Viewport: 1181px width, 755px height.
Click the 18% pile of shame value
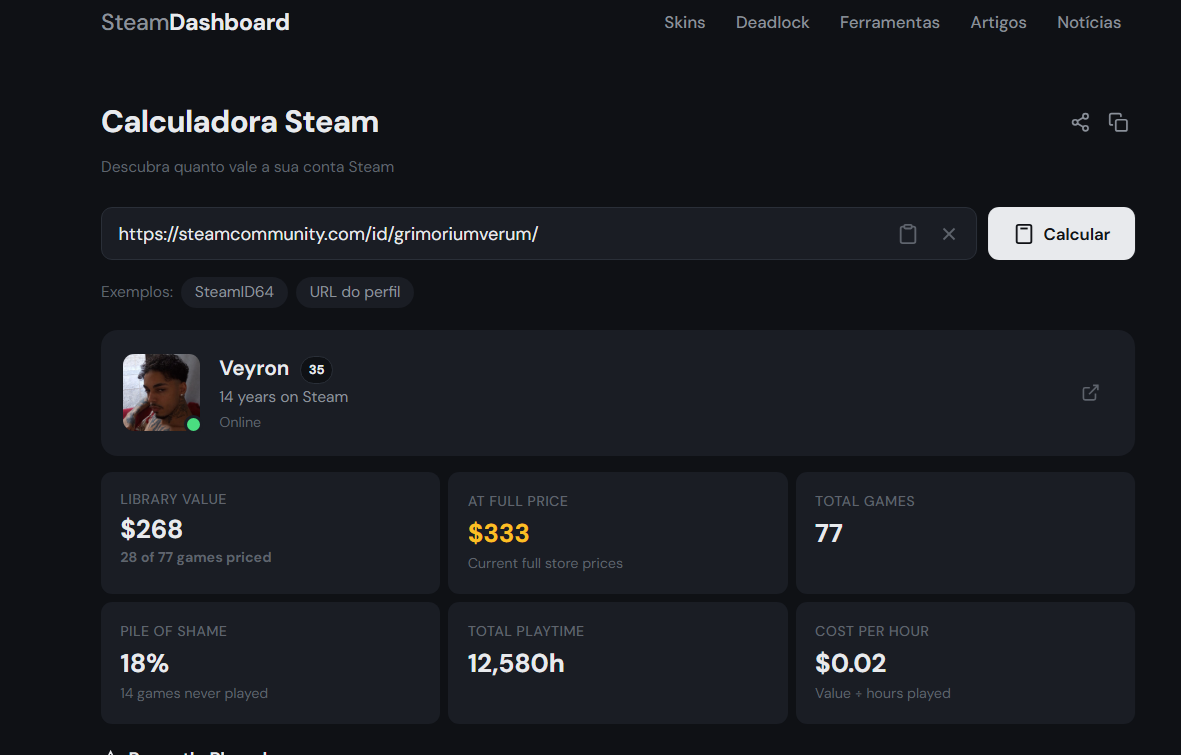coord(145,664)
